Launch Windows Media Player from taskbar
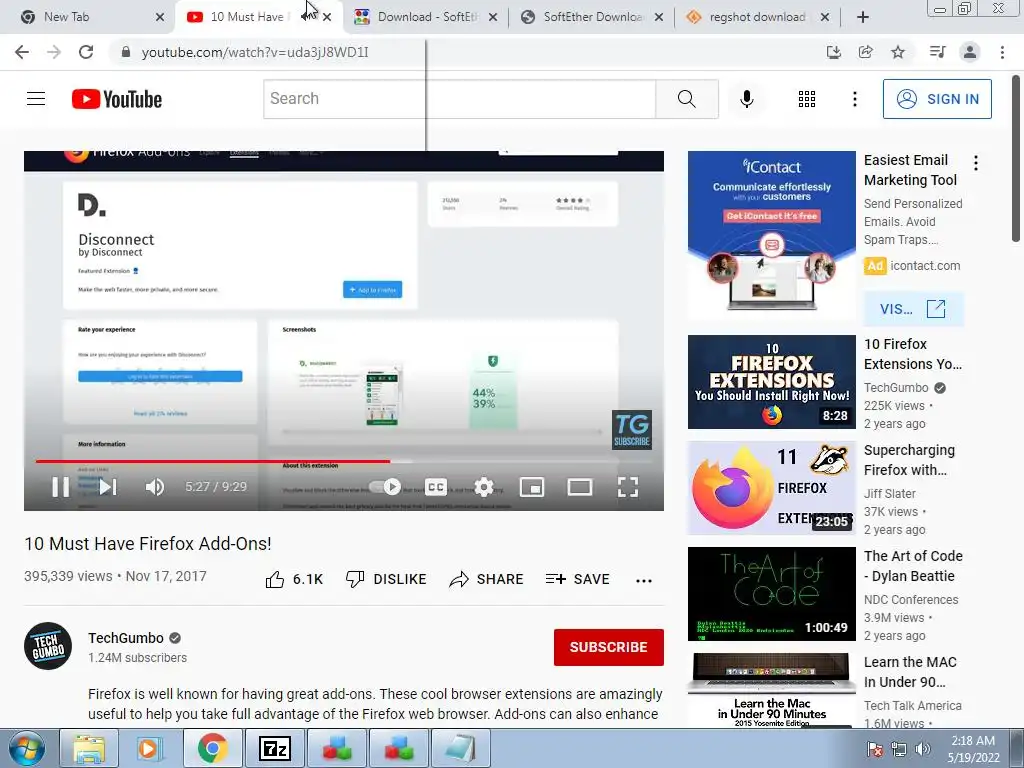The height and width of the screenshot is (768, 1024). pyautogui.click(x=150, y=748)
